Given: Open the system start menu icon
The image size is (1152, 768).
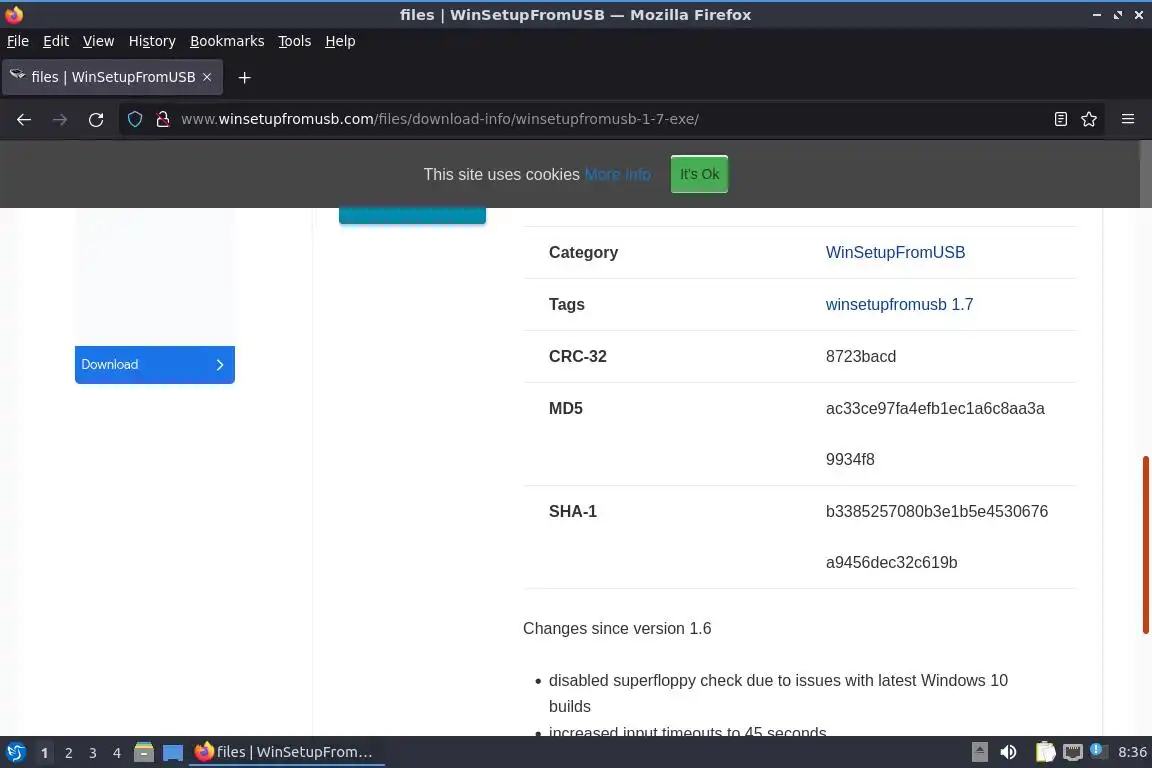Looking at the screenshot, I should click(x=15, y=752).
